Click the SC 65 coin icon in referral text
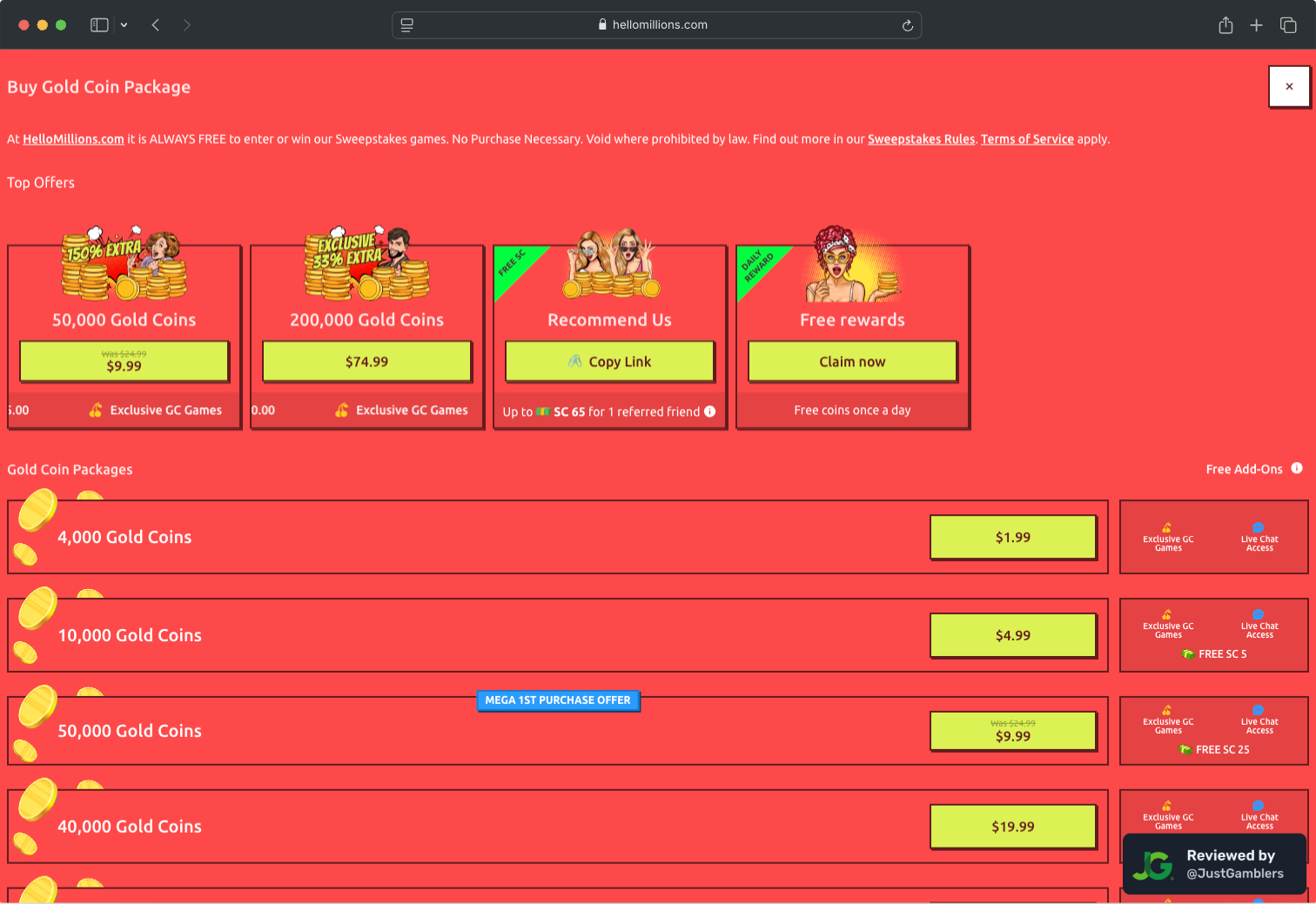This screenshot has width=1316, height=904. (543, 412)
